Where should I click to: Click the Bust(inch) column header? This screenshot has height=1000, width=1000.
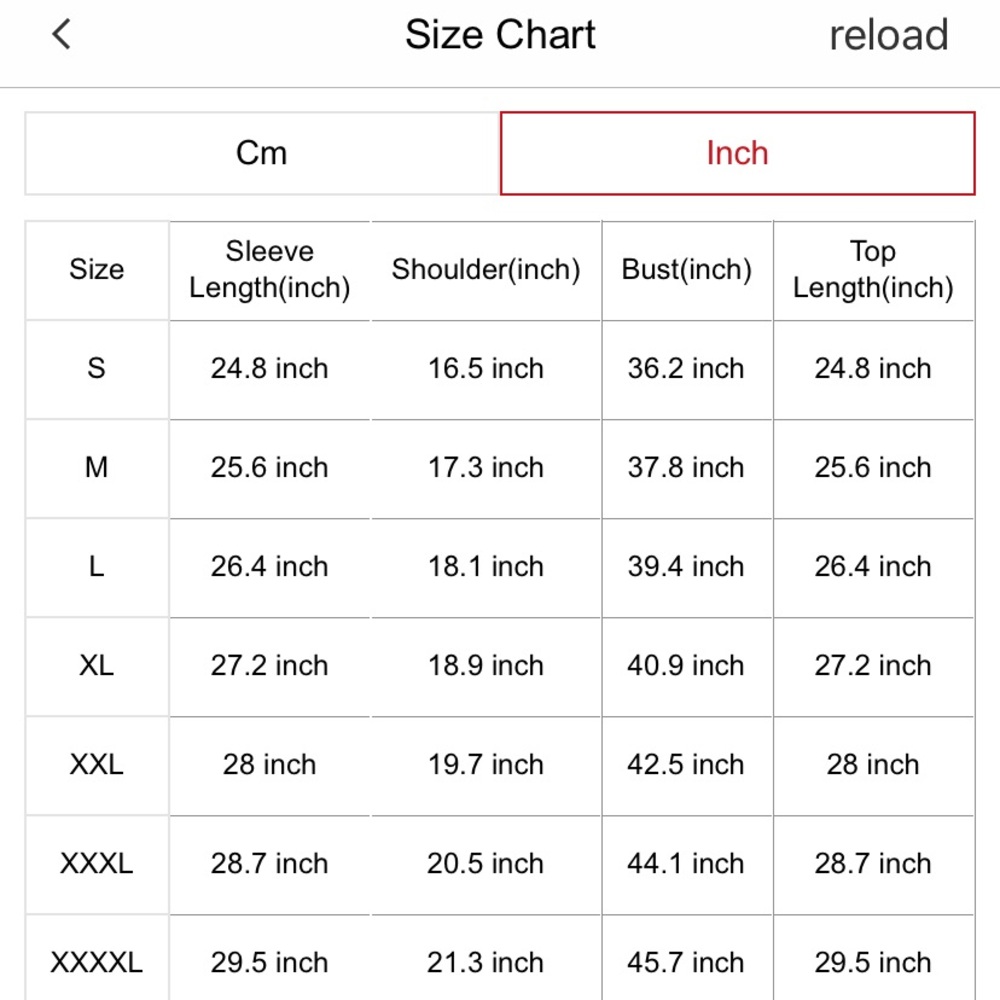pyautogui.click(x=687, y=270)
